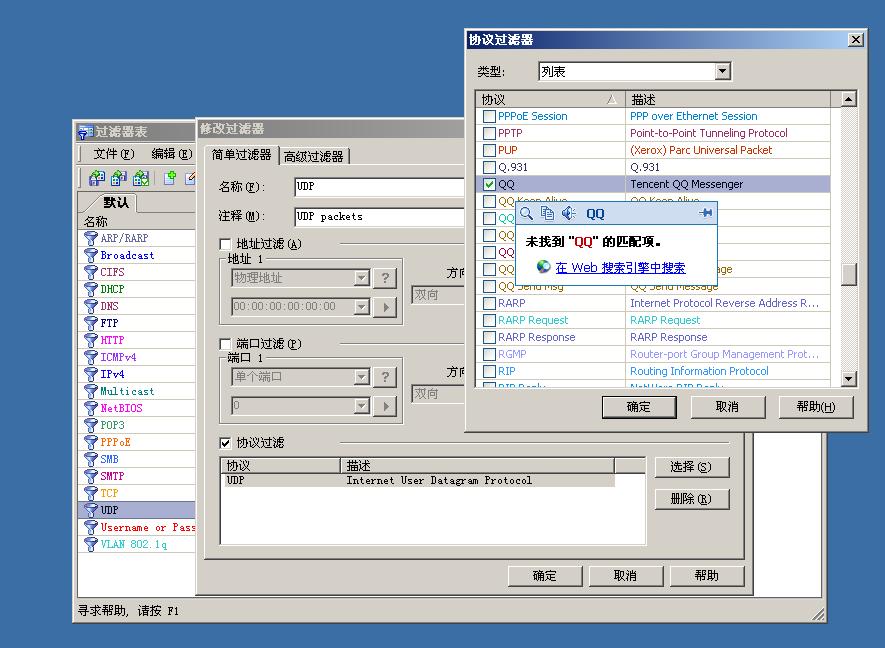Click the 注释 field containing UDP packets
The image size is (885, 648).
coord(379,216)
